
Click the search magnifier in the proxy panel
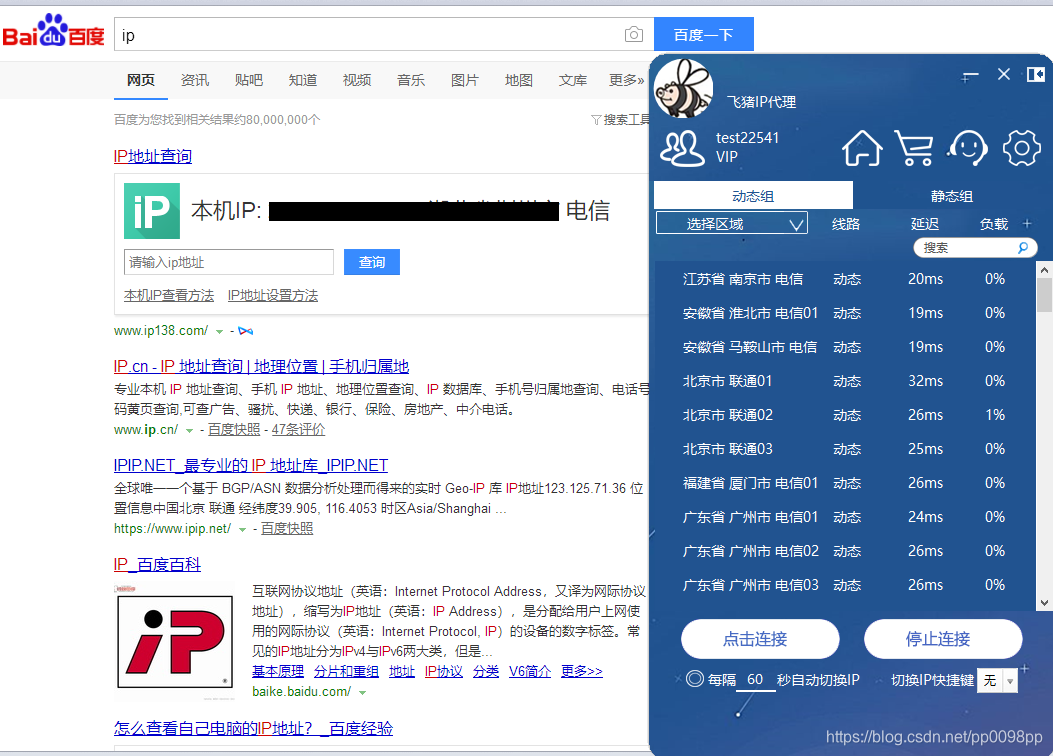pos(1023,248)
